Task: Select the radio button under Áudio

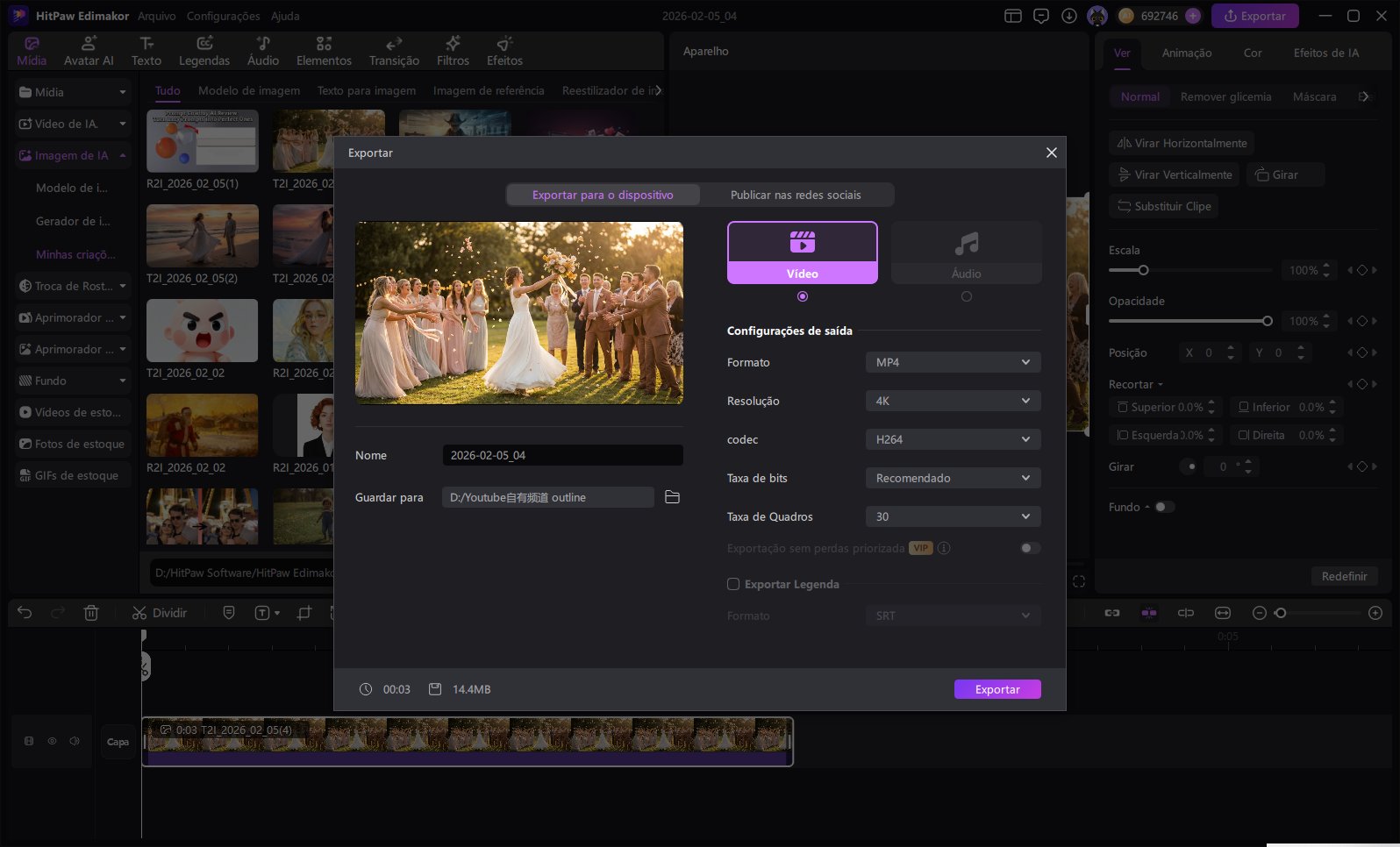Action: [967, 296]
